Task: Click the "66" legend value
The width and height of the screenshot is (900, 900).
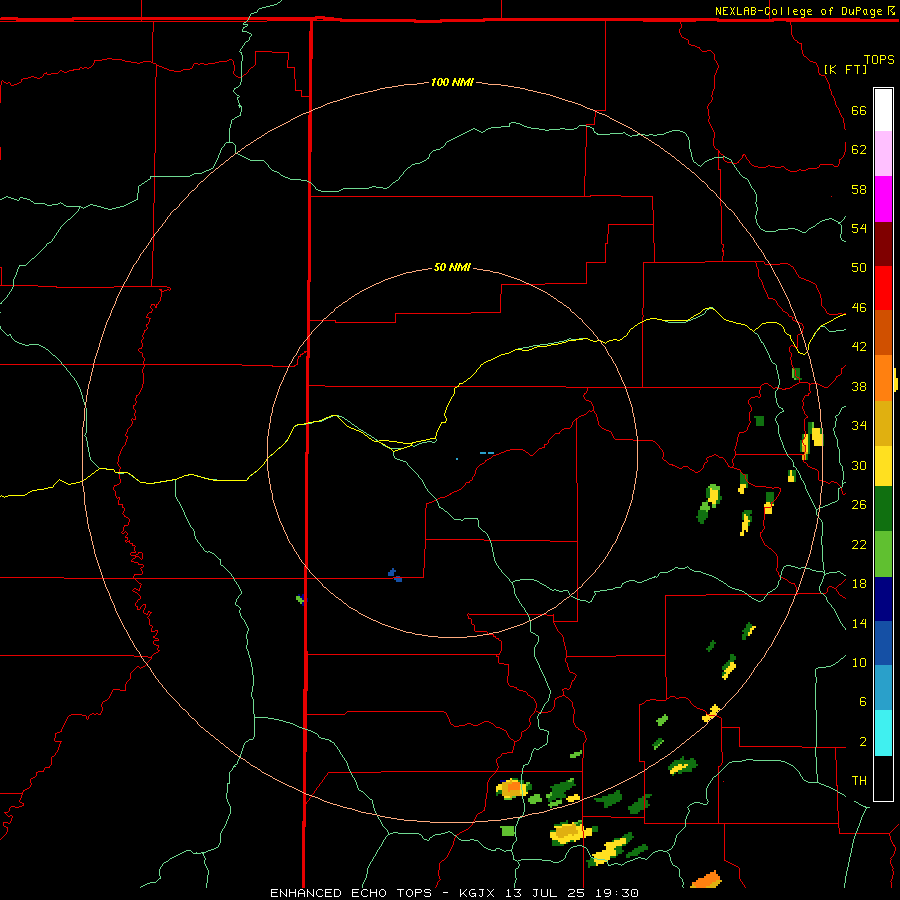Action: (x=859, y=111)
